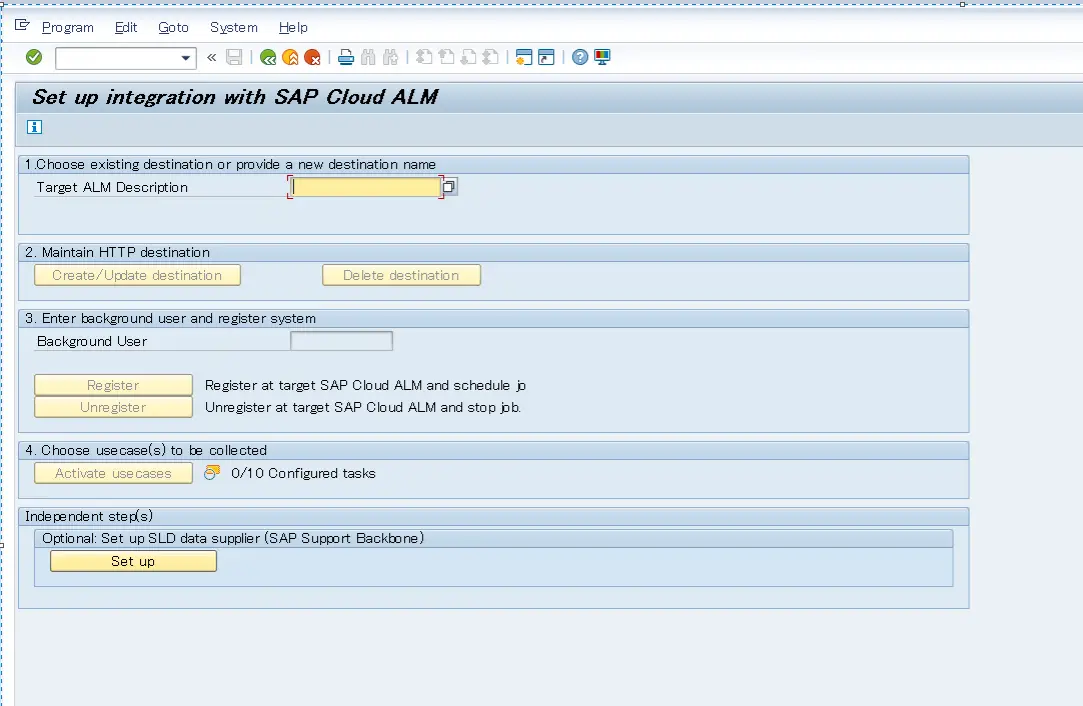Go to the next page icon
This screenshot has height=706, width=1083.
click(x=468, y=57)
